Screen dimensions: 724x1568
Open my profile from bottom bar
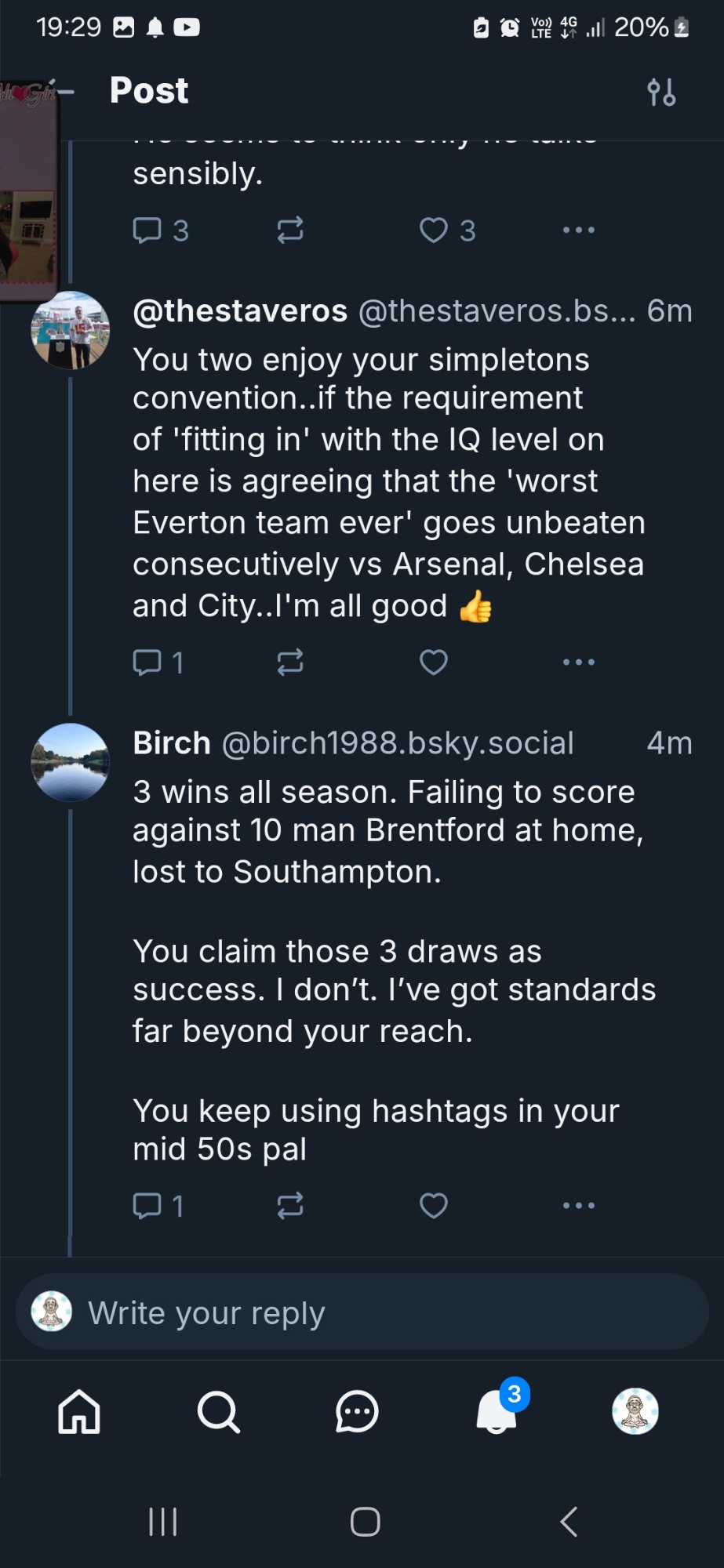[x=635, y=1412]
